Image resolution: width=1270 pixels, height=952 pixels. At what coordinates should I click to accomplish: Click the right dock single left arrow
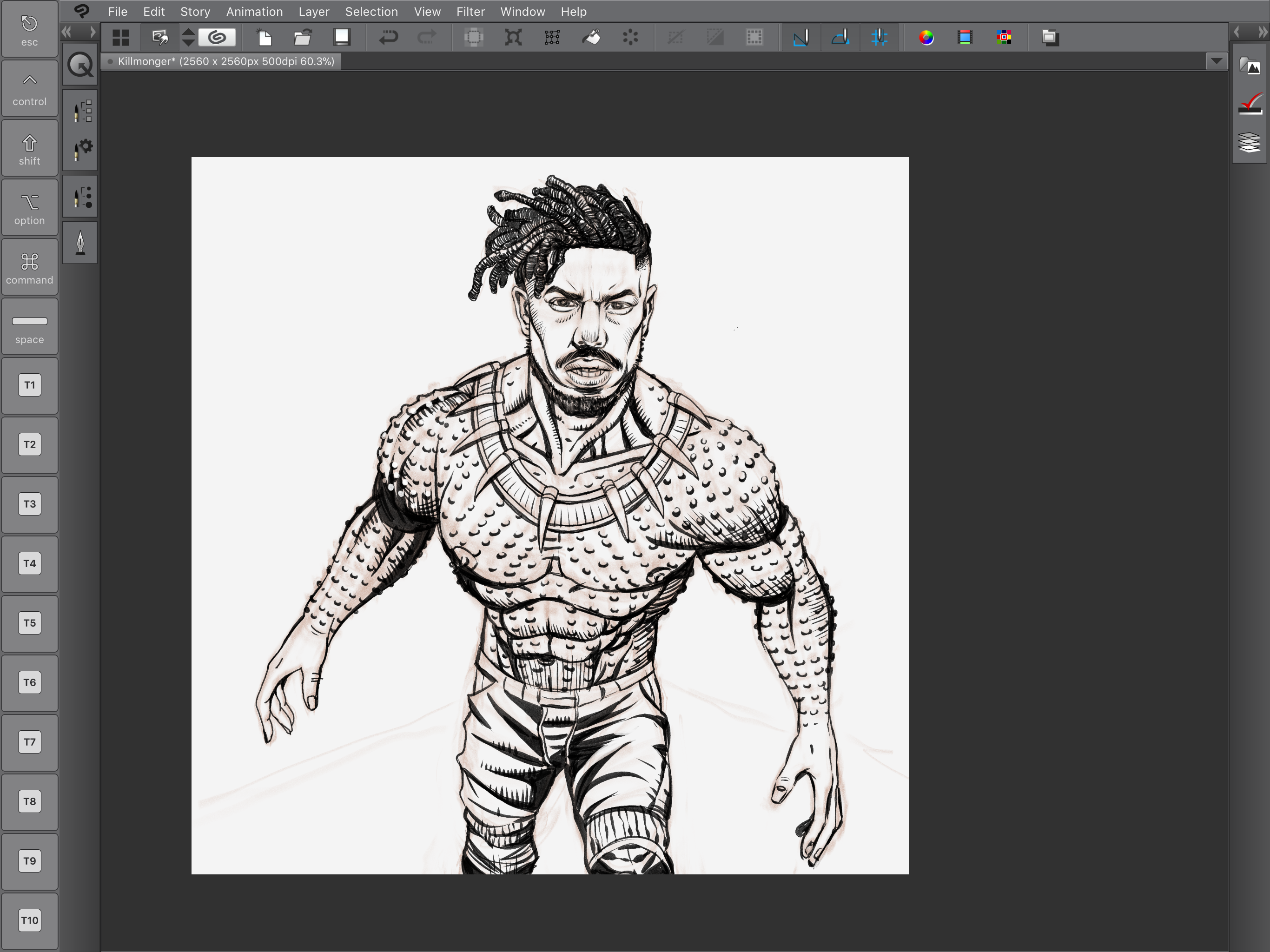tap(1236, 32)
